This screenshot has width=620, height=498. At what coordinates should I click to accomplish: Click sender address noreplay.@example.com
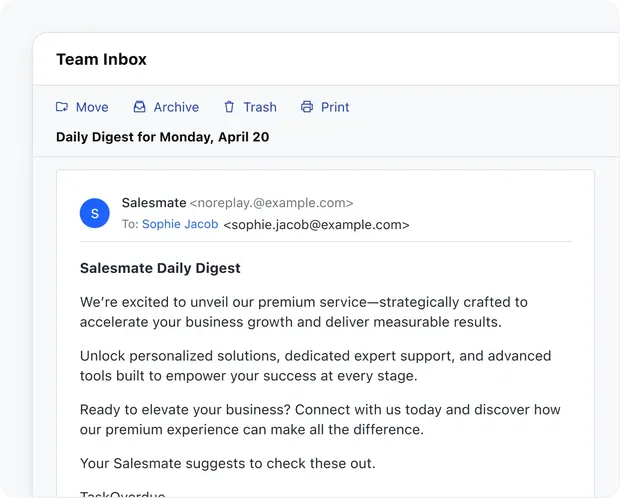click(x=271, y=203)
